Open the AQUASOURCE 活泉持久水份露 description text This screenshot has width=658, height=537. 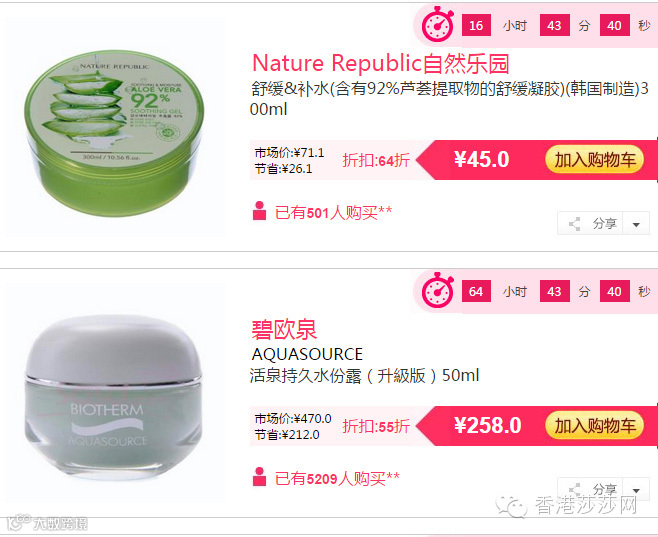point(365,365)
